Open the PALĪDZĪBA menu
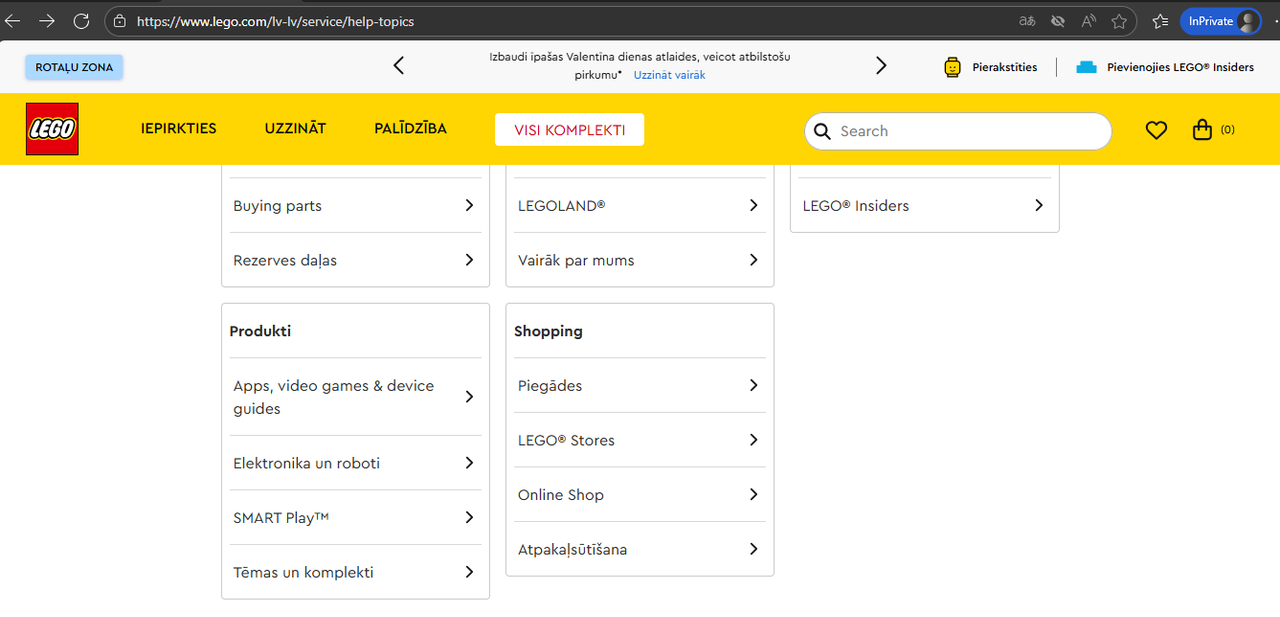Screen dimensions: 1280x617 coord(410,128)
